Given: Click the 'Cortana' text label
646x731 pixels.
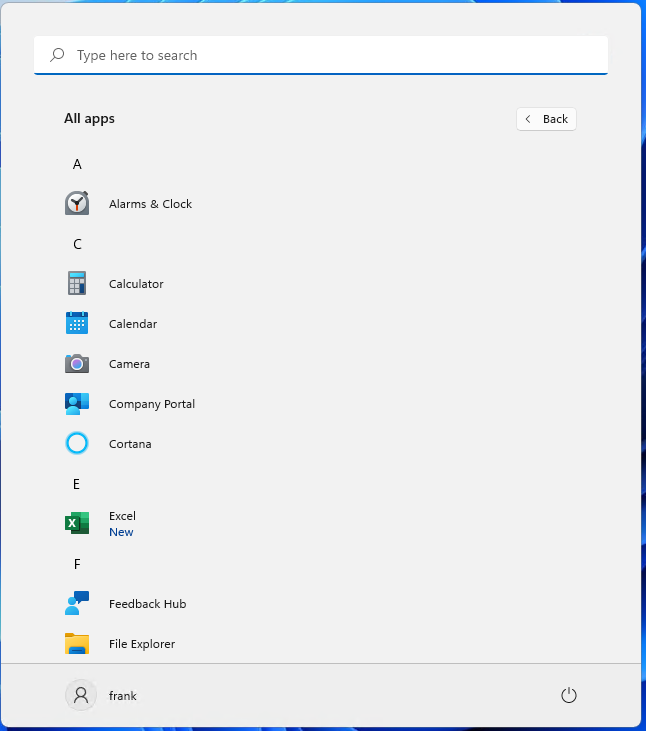Looking at the screenshot, I should pyautogui.click(x=130, y=444).
